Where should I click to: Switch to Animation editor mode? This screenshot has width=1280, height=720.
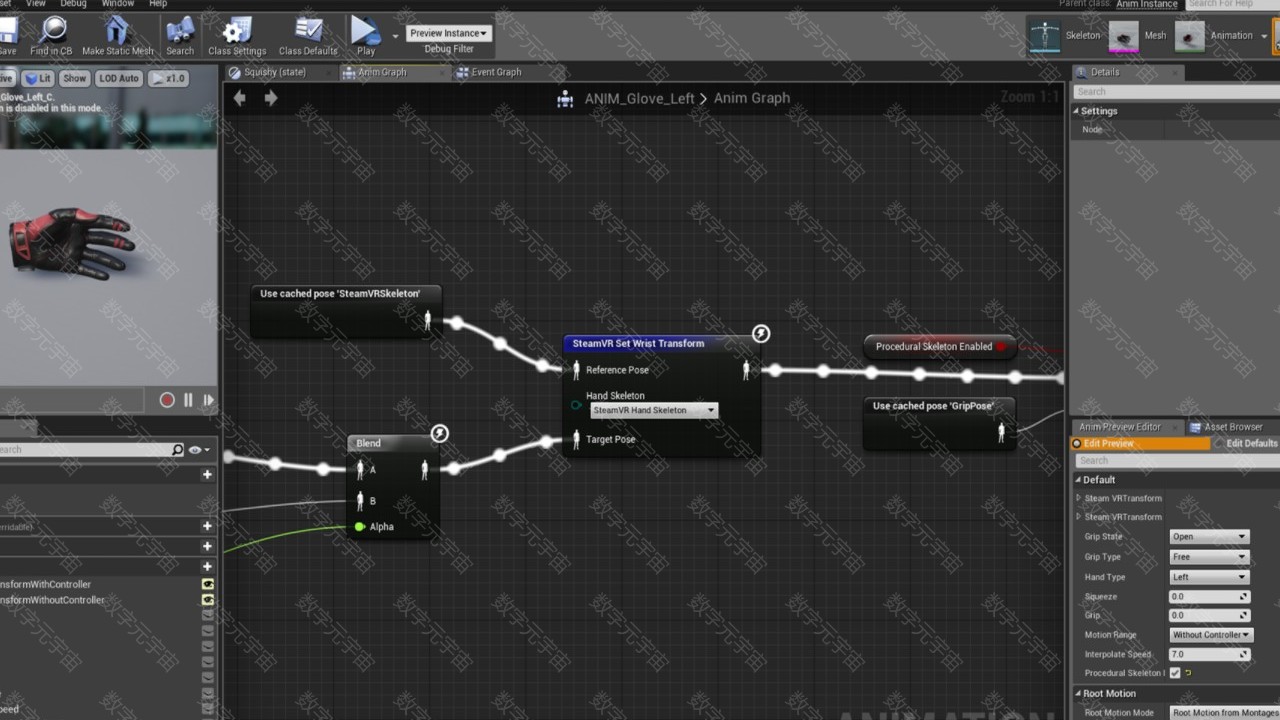pos(1214,36)
